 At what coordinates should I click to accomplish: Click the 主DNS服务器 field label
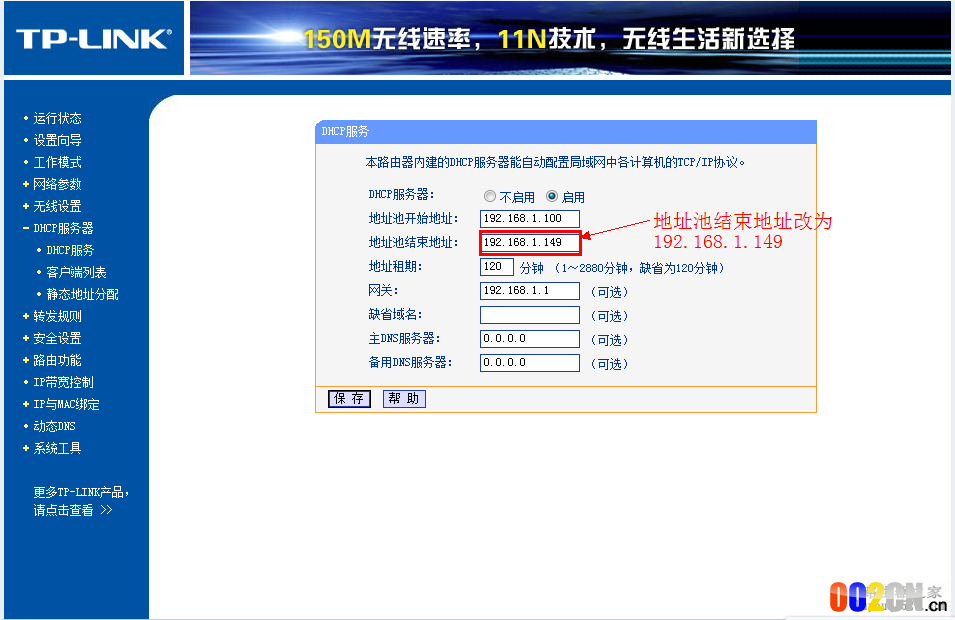[404, 339]
